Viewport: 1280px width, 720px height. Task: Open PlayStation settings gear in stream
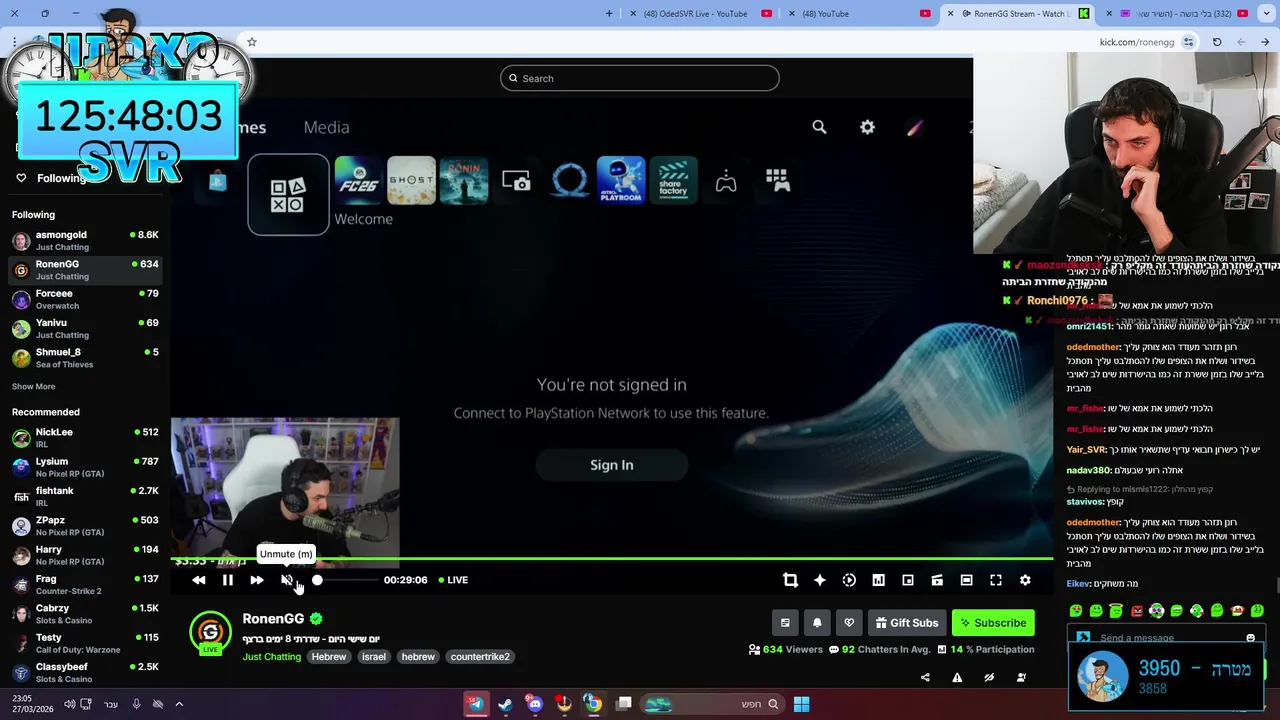[867, 127]
